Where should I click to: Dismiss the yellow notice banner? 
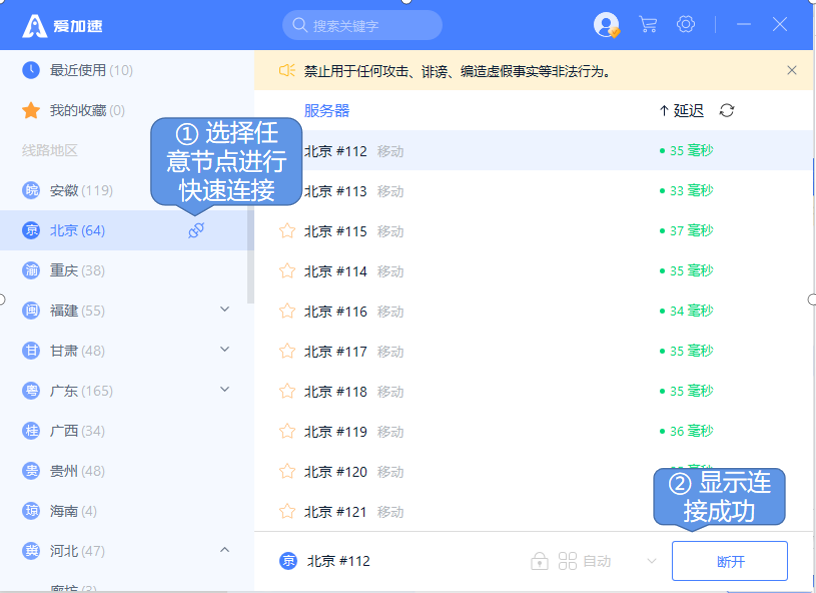[792, 71]
